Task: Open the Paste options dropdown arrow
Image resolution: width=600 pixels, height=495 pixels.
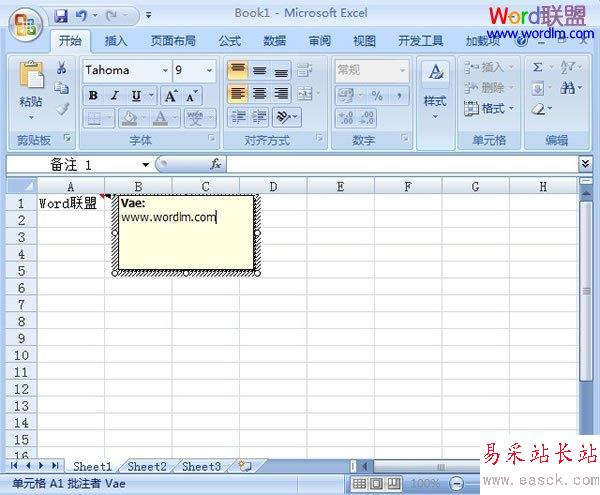Action: 31,117
